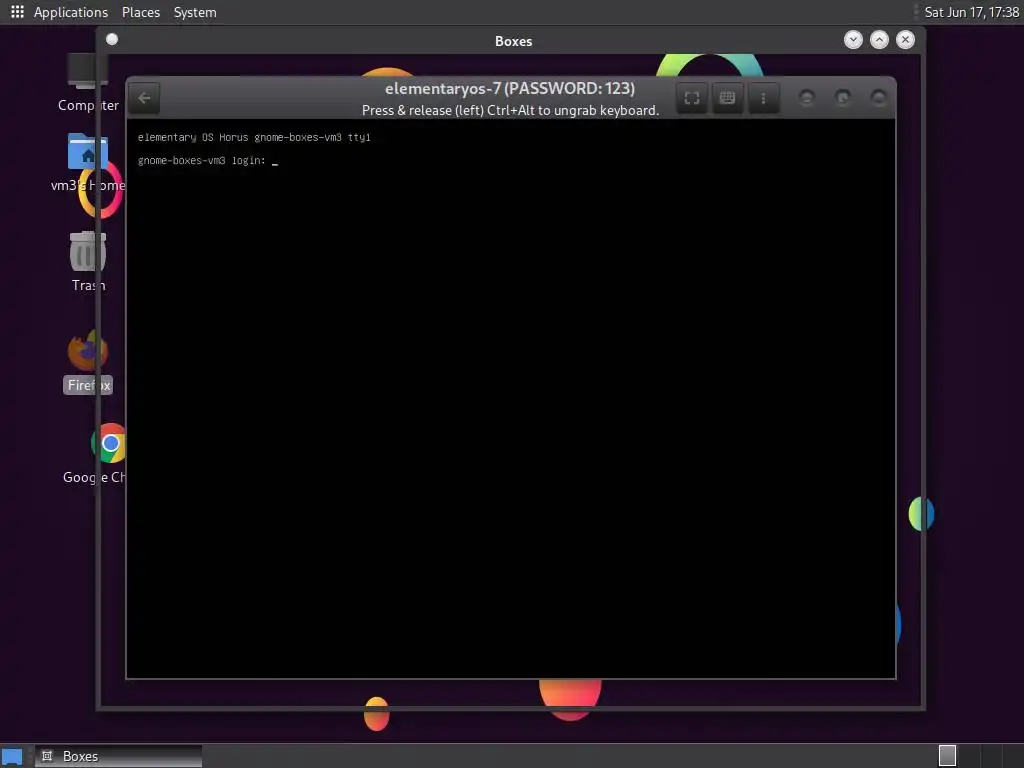Maximize the outer Boxes window
The height and width of the screenshot is (768, 1024).
point(879,40)
